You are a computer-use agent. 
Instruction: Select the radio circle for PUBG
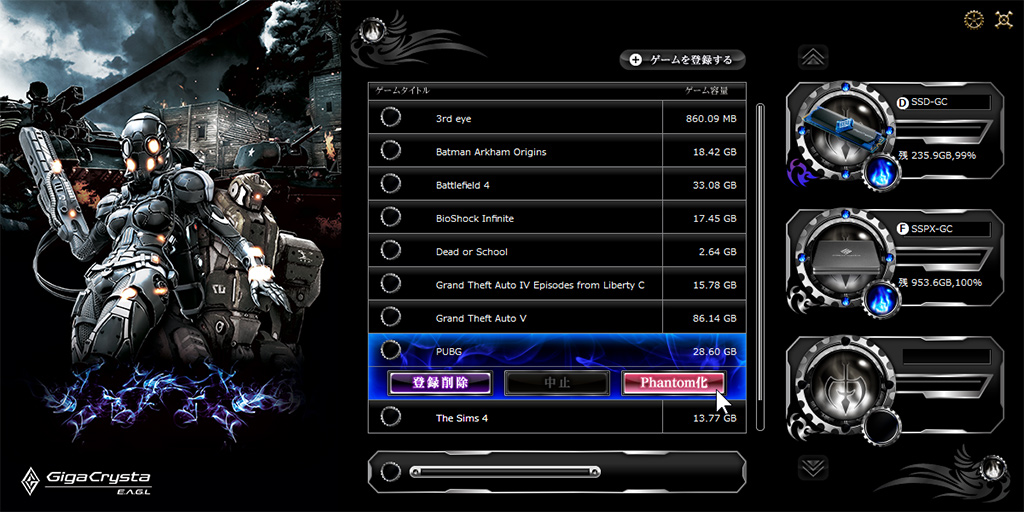[391, 351]
